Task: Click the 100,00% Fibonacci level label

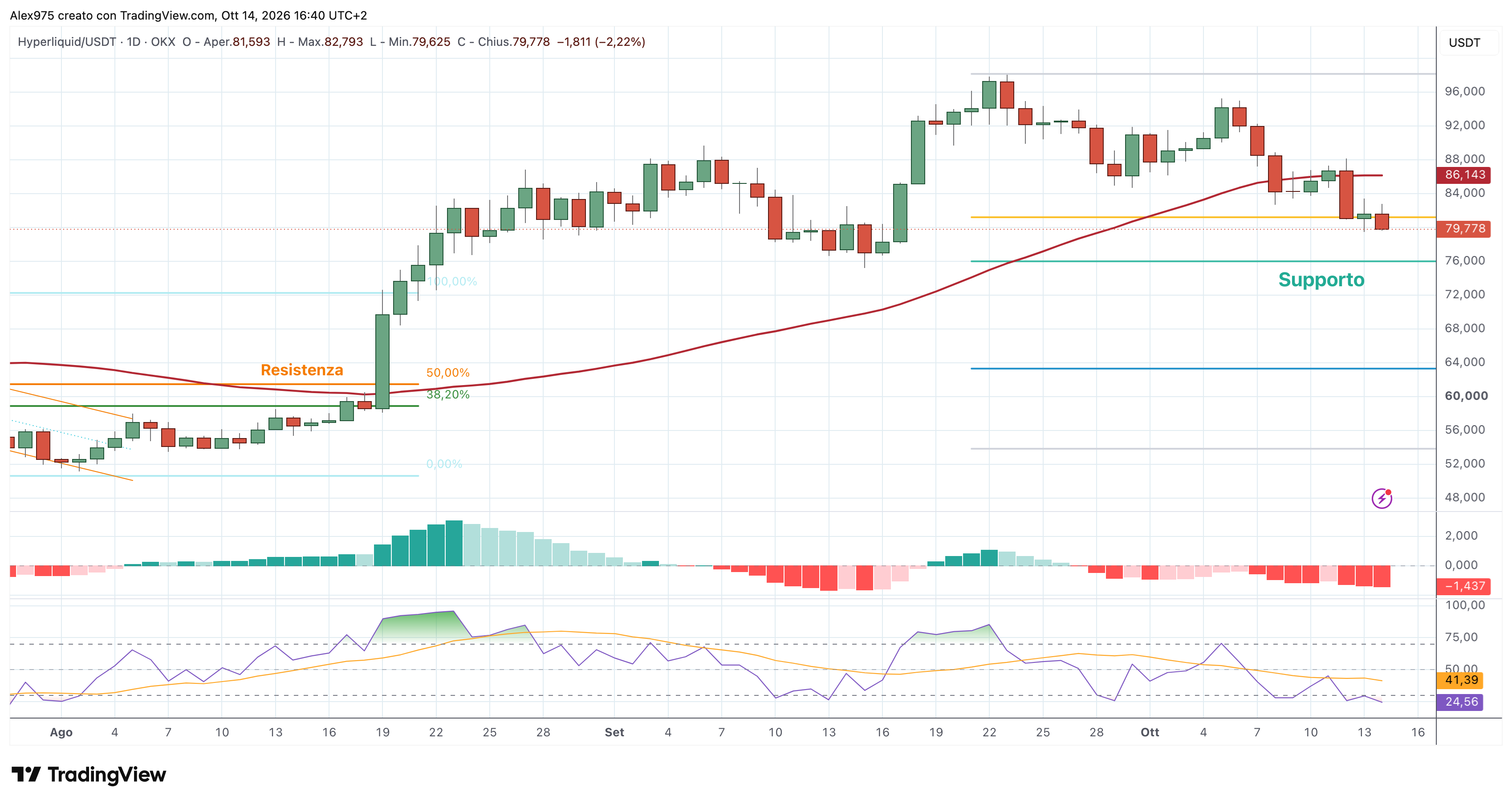Action: (x=452, y=282)
